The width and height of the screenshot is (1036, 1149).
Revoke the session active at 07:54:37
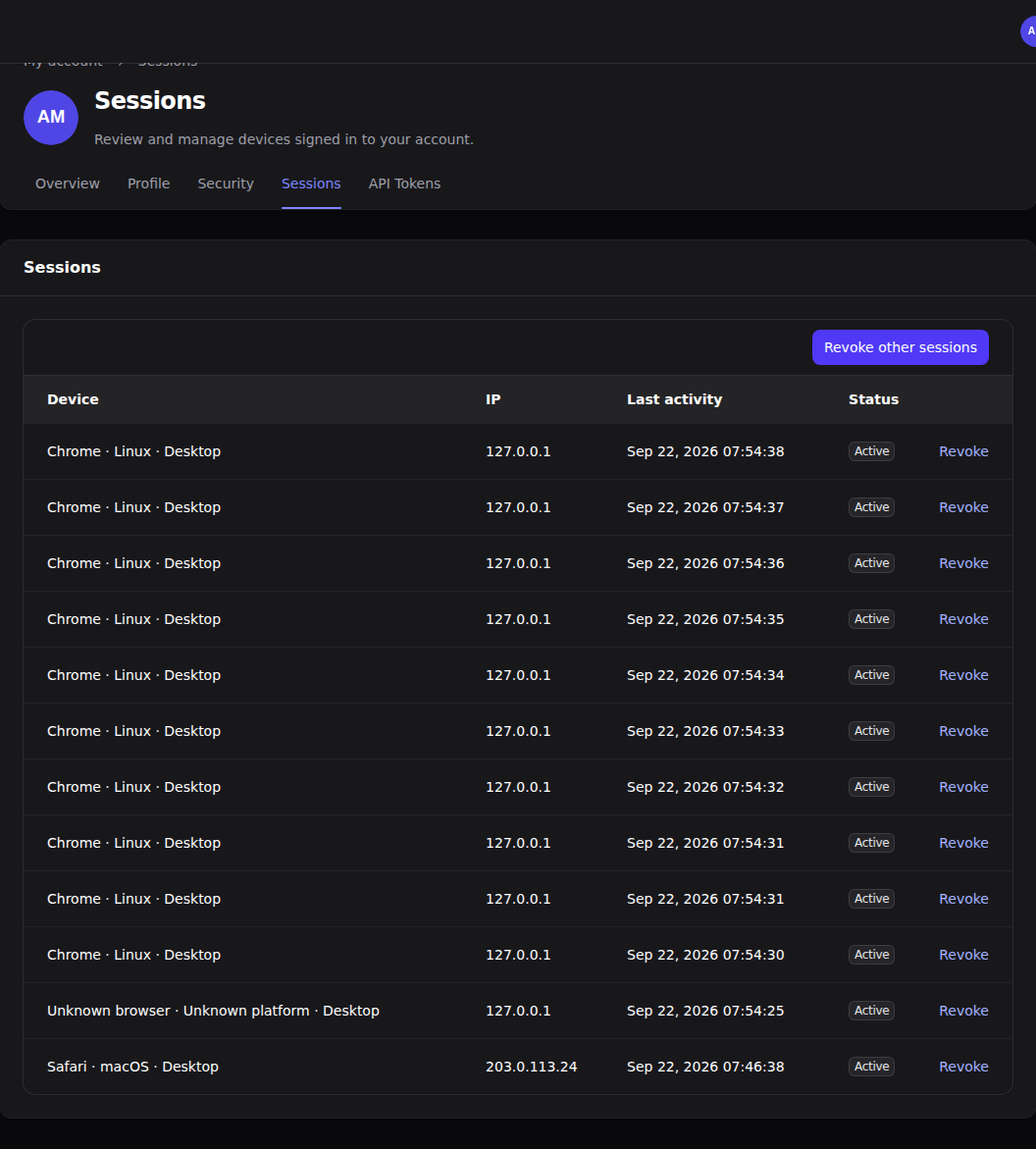coord(963,507)
